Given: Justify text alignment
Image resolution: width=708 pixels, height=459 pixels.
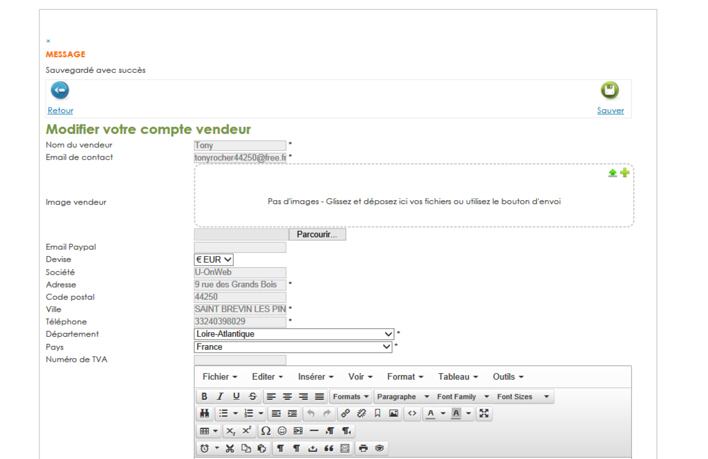Looking at the screenshot, I should (320, 396).
